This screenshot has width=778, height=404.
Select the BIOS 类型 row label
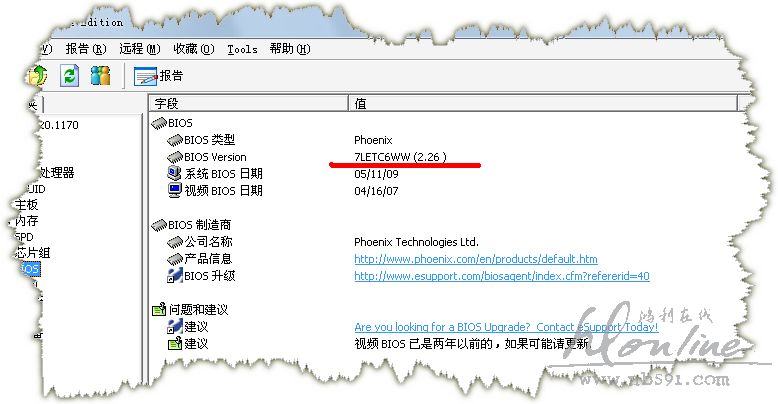209,140
